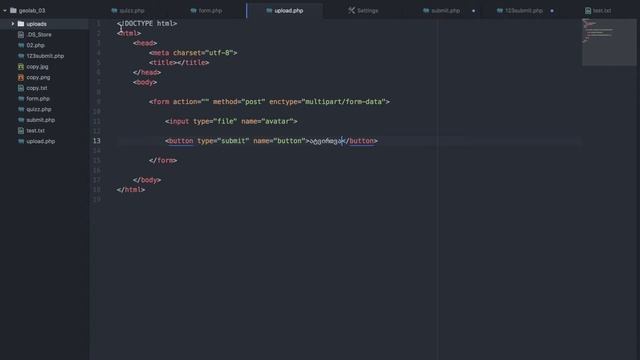
Task: Open quizz.php from the file tree
Action: click(39, 109)
